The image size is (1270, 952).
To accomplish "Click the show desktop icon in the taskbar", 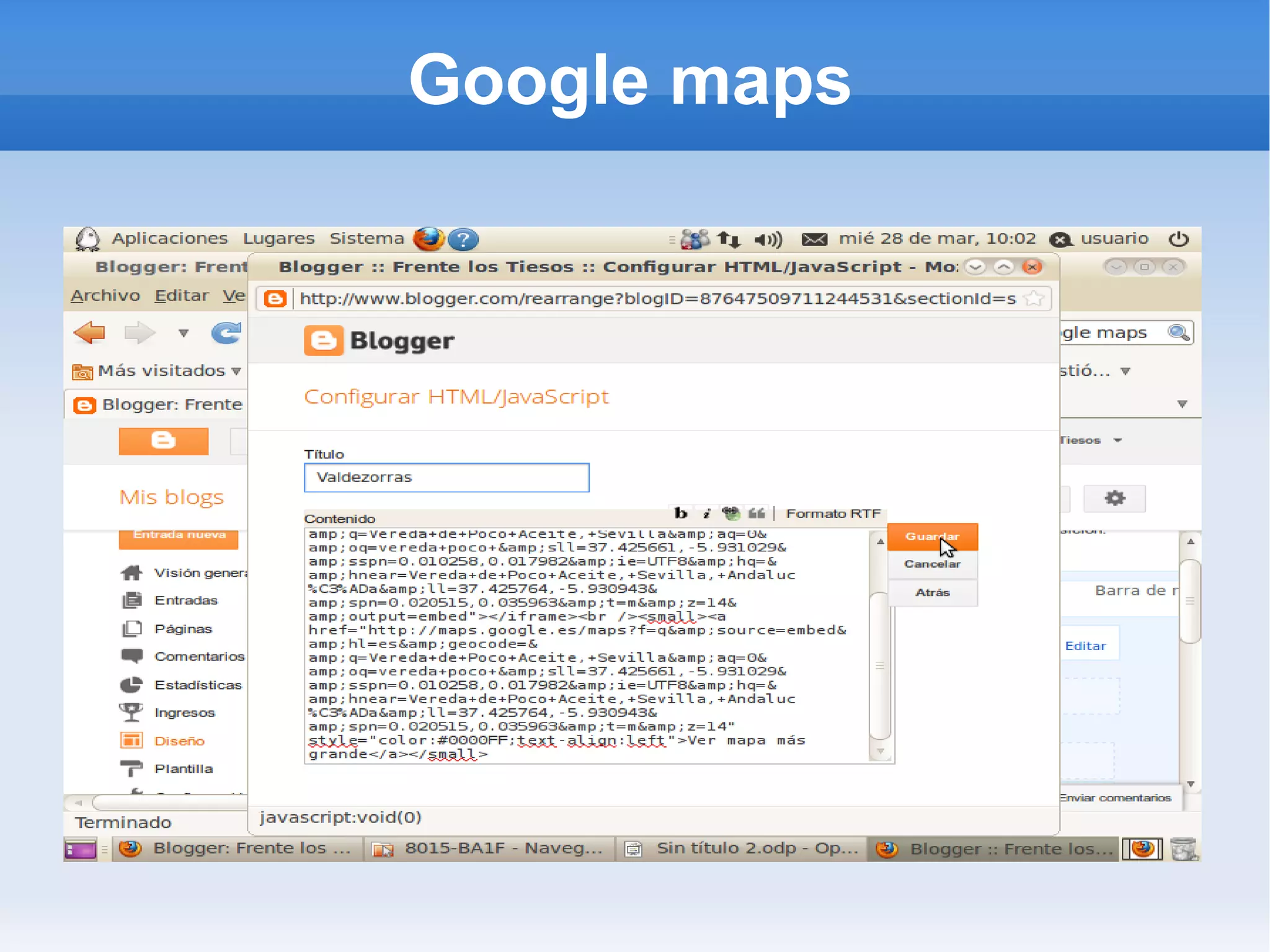I will 81,849.
